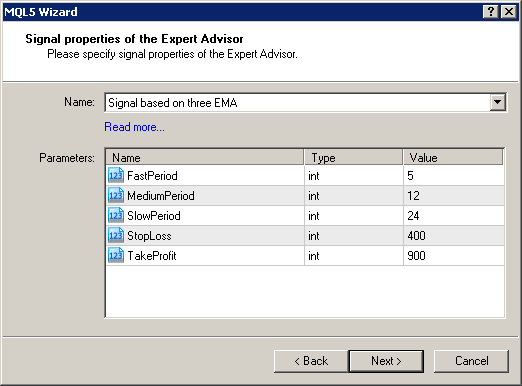Cancel the MQL5 Wizard
The image size is (522, 386).
(471, 361)
